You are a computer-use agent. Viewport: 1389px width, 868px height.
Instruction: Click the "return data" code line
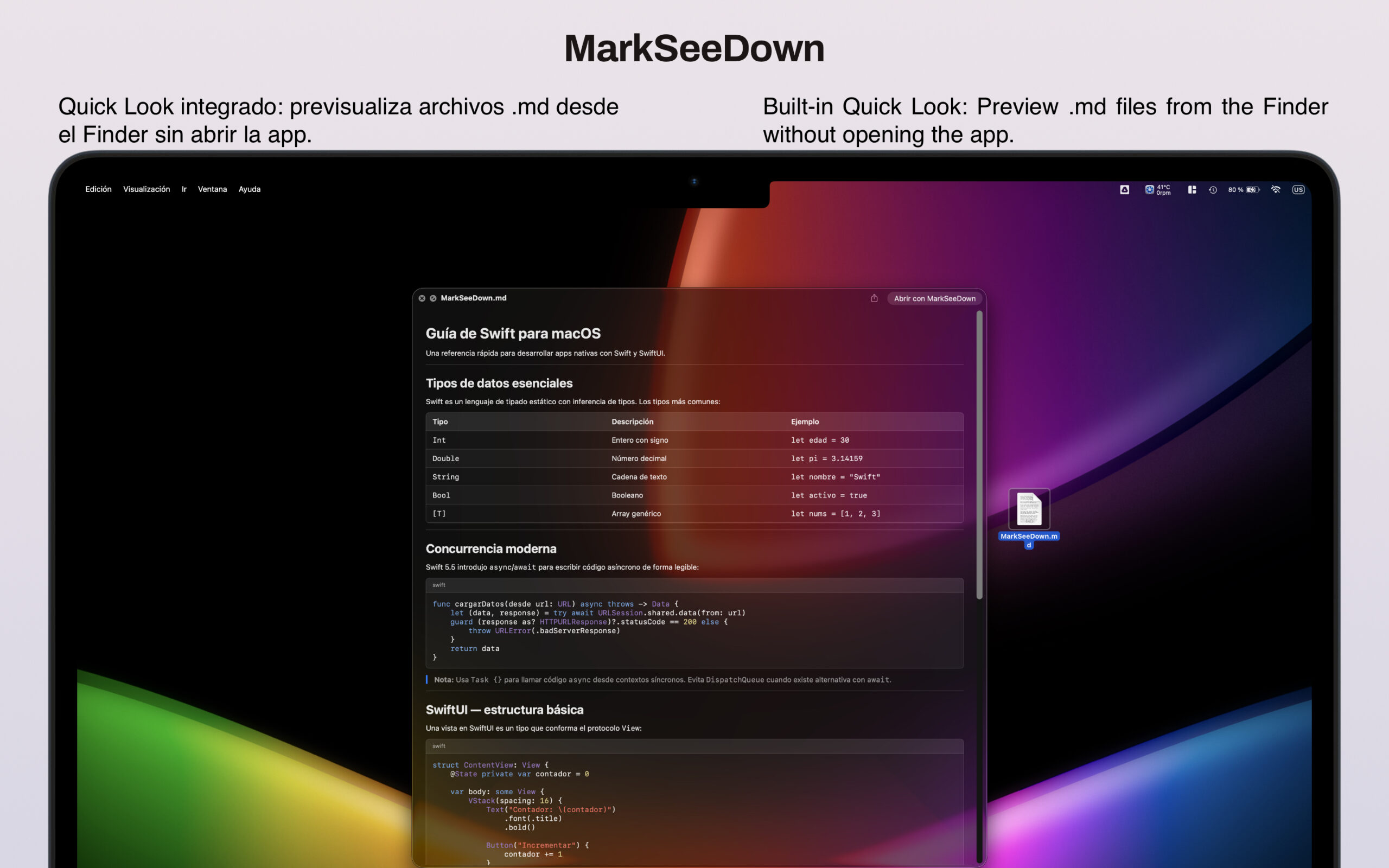pyautogui.click(x=475, y=648)
